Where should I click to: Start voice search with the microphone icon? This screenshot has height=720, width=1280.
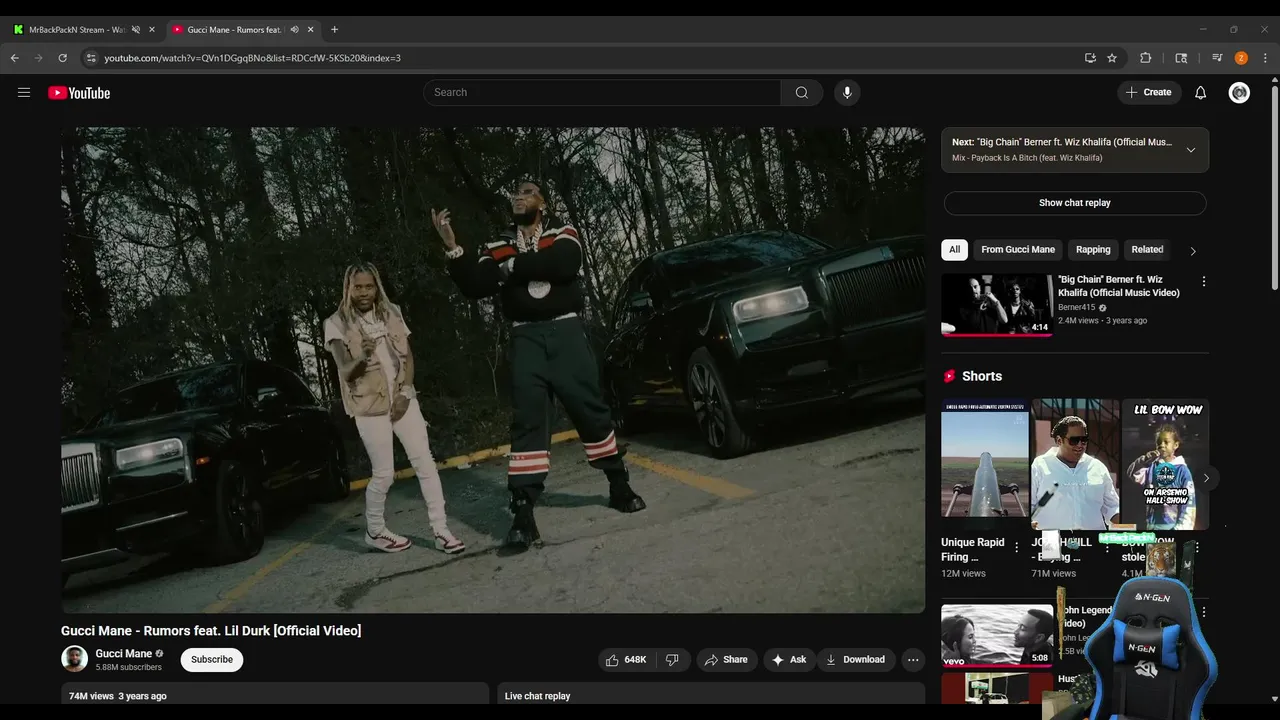(847, 92)
